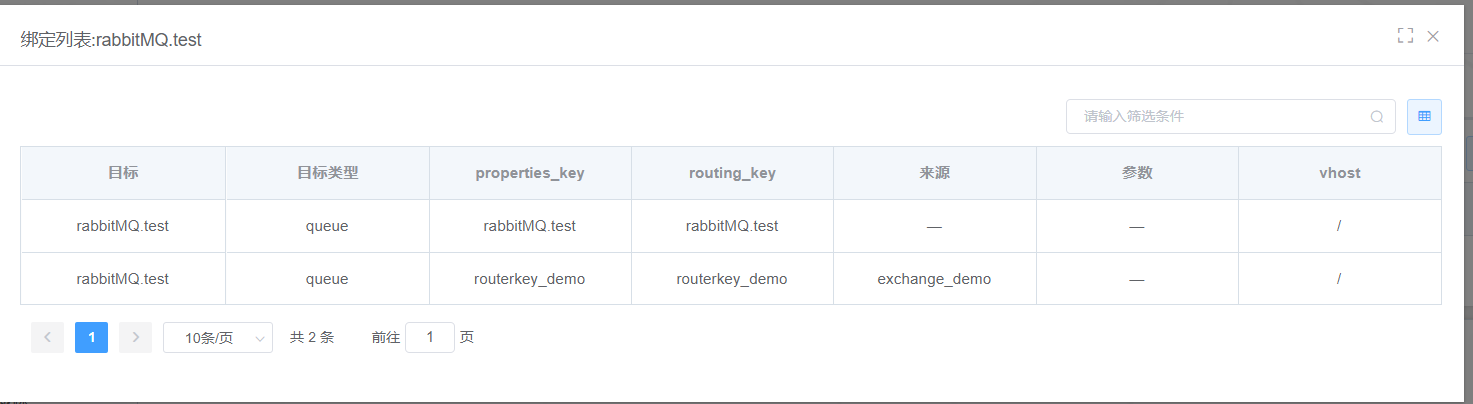The height and width of the screenshot is (404, 1473).
Task: Click the 目标类型 column header
Action: (x=327, y=173)
